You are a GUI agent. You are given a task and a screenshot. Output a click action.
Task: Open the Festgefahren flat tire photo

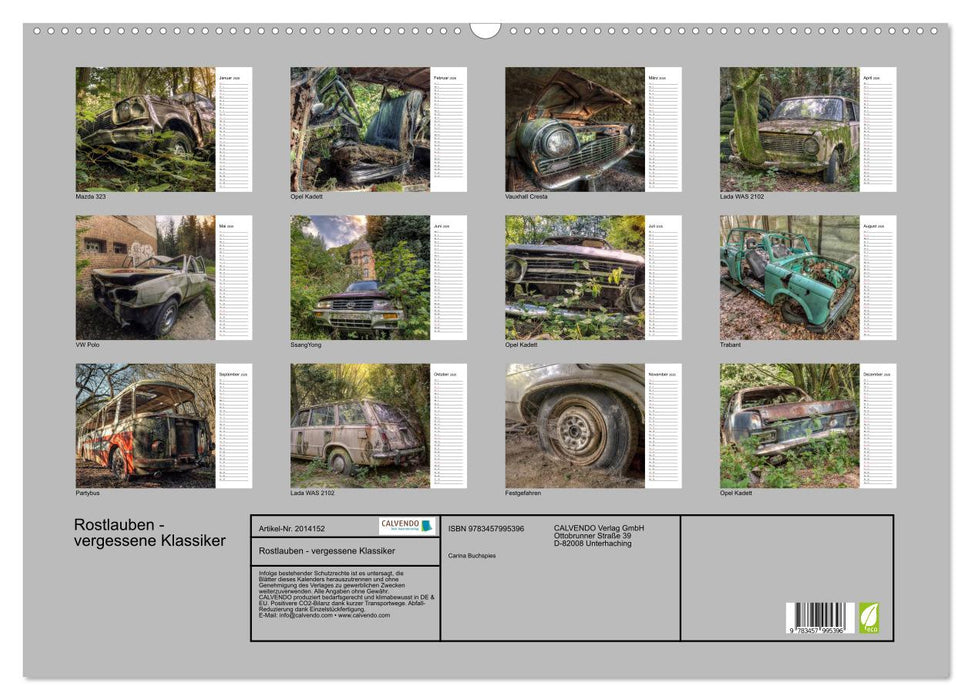[x=574, y=425]
